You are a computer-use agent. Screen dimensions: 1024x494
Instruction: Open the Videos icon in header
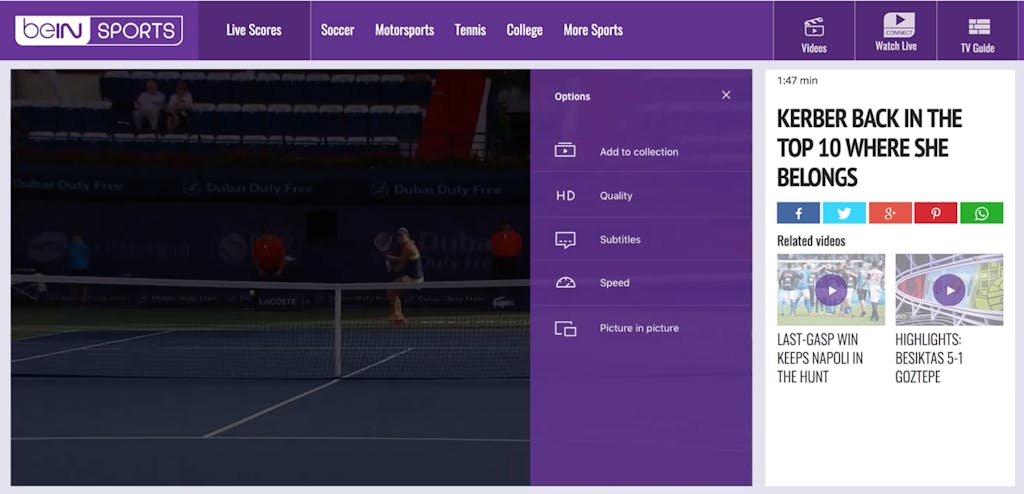pos(814,32)
